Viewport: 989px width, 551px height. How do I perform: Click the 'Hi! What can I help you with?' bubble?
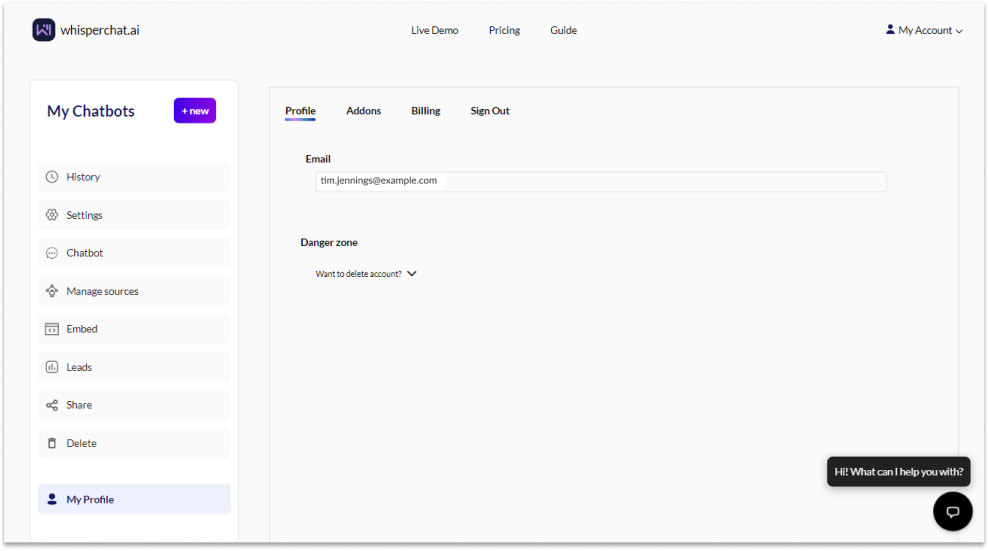coord(898,472)
